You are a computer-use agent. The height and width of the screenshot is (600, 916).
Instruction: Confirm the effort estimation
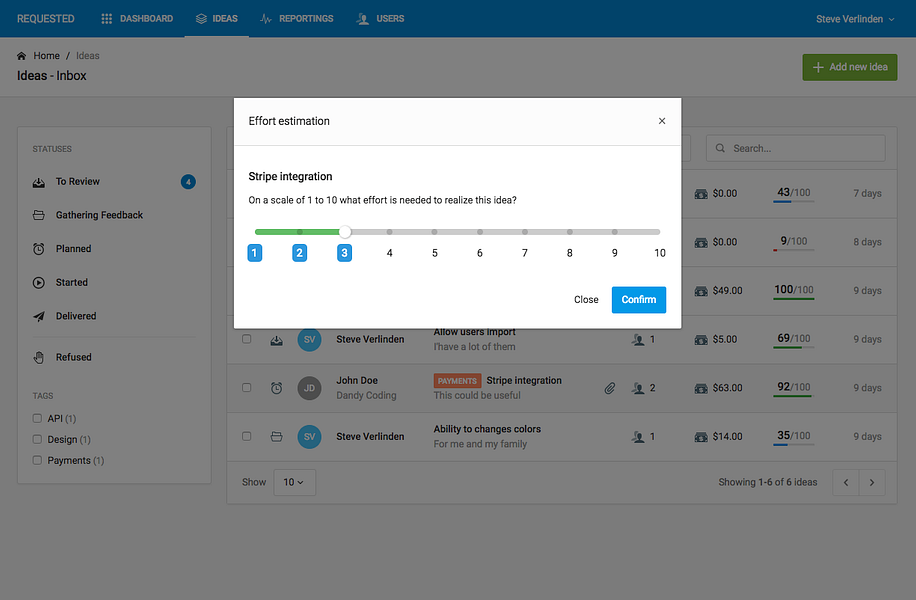pos(639,300)
